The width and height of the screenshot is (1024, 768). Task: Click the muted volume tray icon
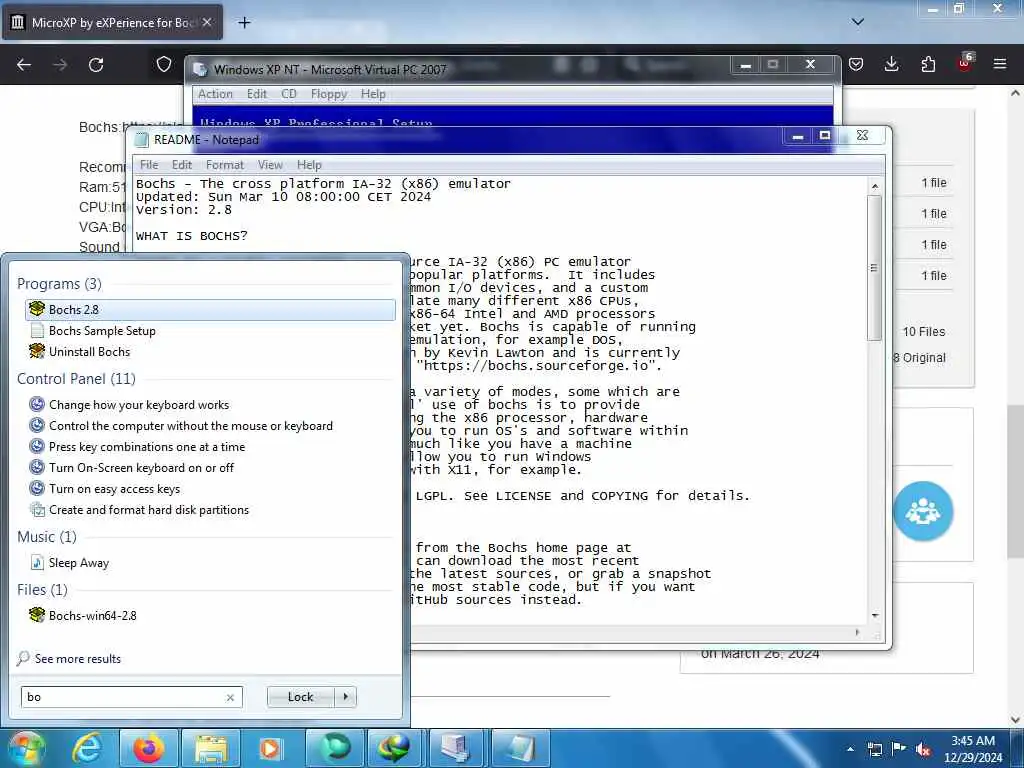pyautogui.click(x=923, y=750)
